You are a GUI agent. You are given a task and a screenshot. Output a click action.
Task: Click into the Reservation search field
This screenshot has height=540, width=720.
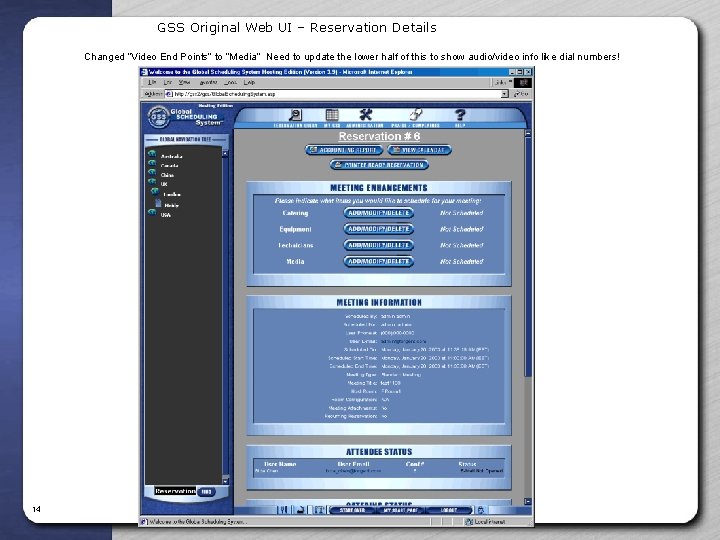tap(175, 491)
